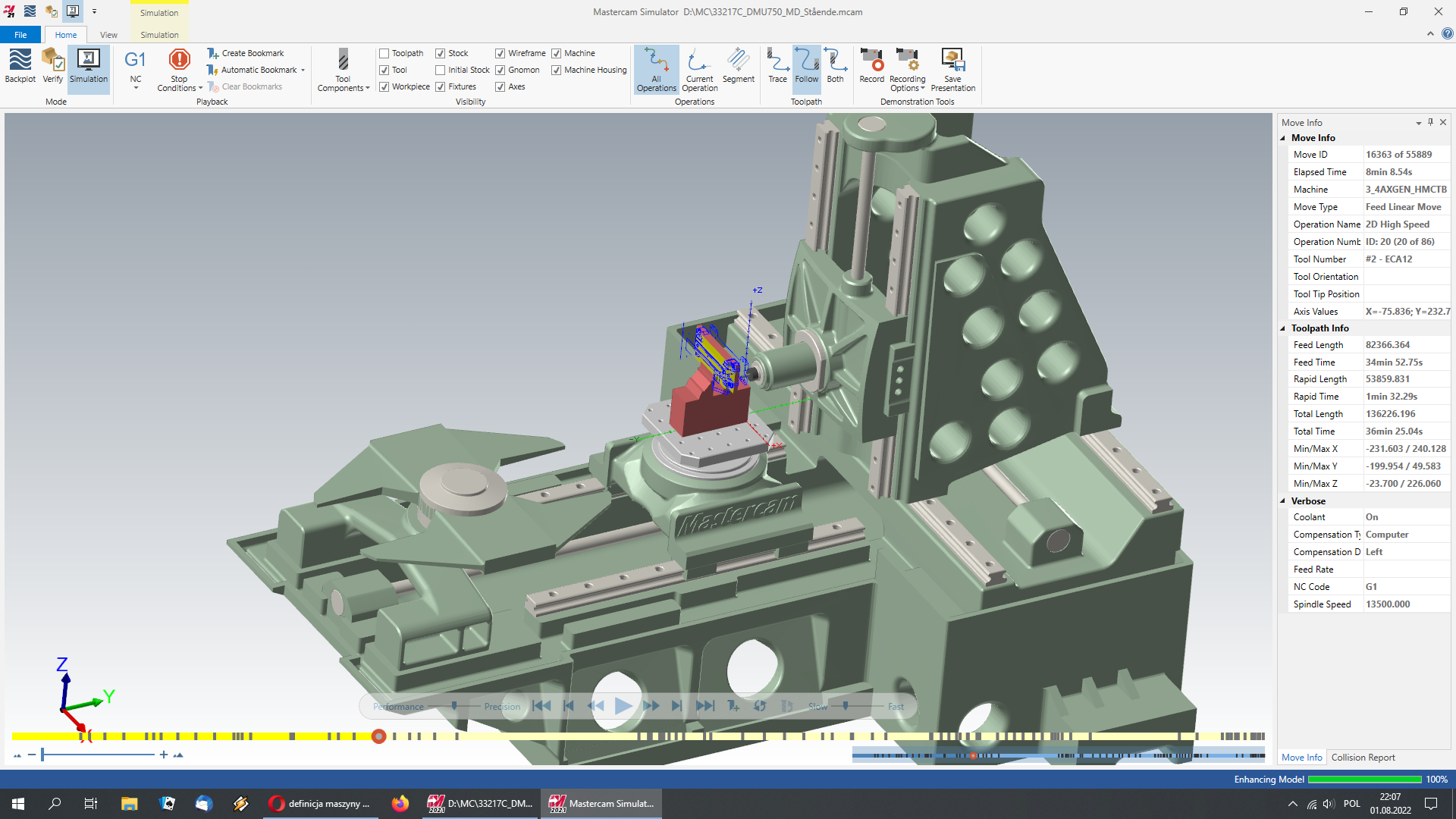
Task: Run simulation backward
Action: click(x=596, y=706)
